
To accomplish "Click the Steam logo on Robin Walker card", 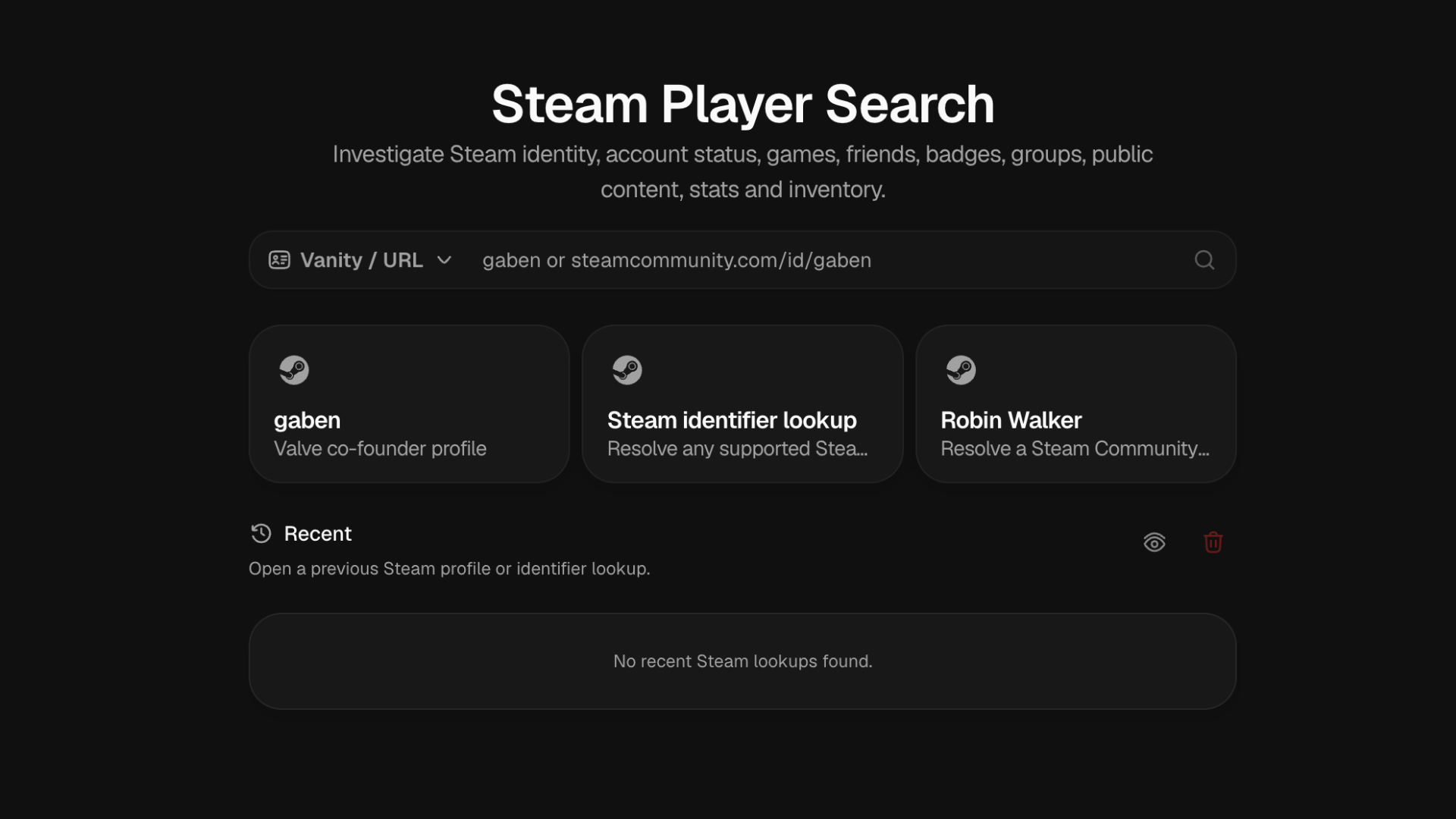I will tap(961, 370).
